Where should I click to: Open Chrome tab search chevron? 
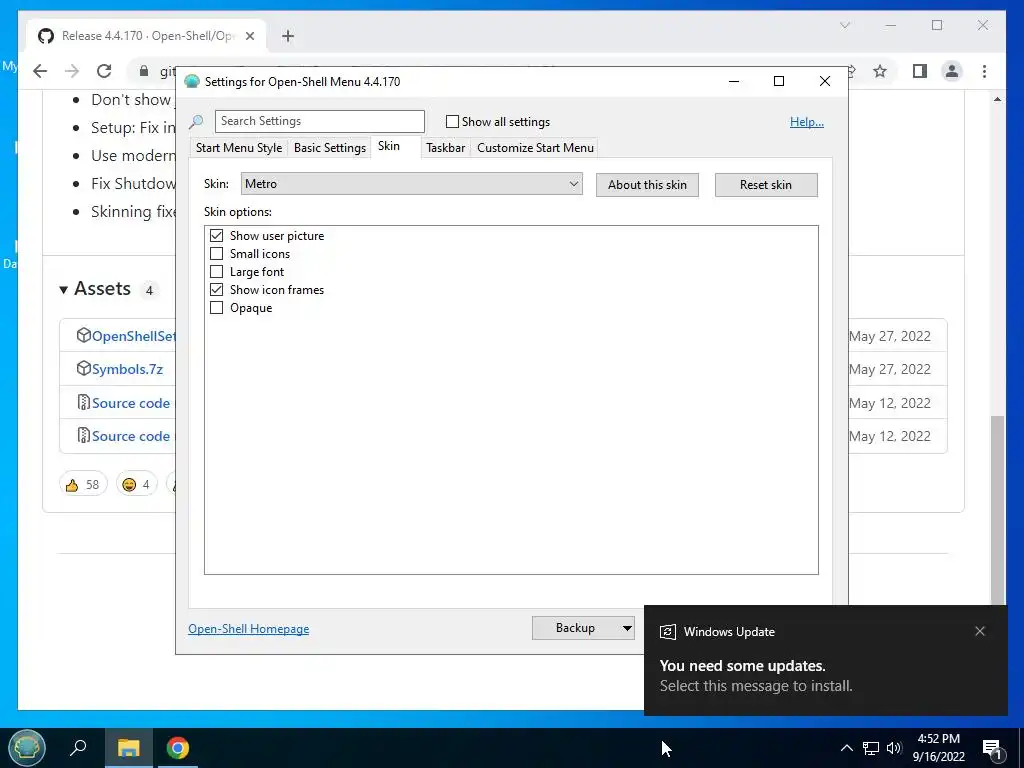[x=844, y=25]
